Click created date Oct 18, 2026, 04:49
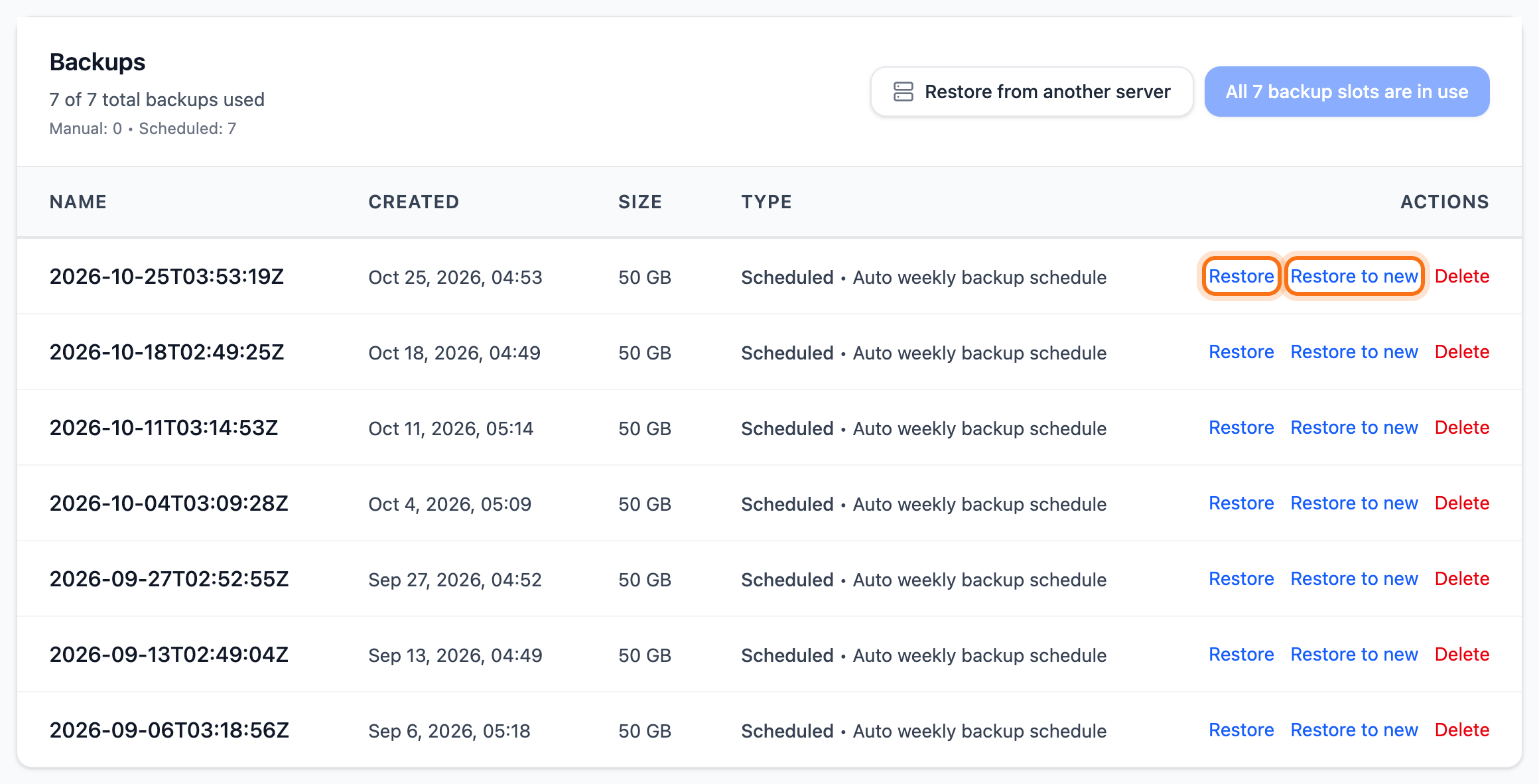The image size is (1539, 784). click(454, 353)
